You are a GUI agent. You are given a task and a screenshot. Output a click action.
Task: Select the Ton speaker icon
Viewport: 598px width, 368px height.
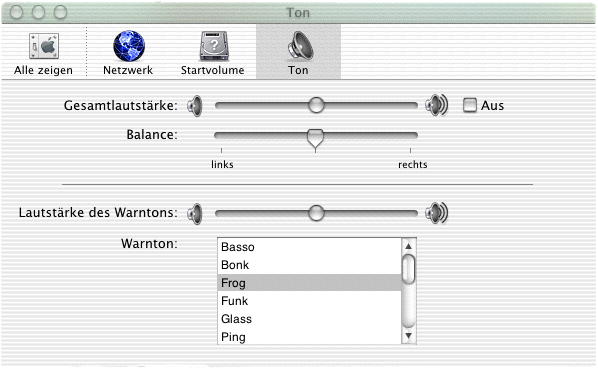(x=300, y=47)
